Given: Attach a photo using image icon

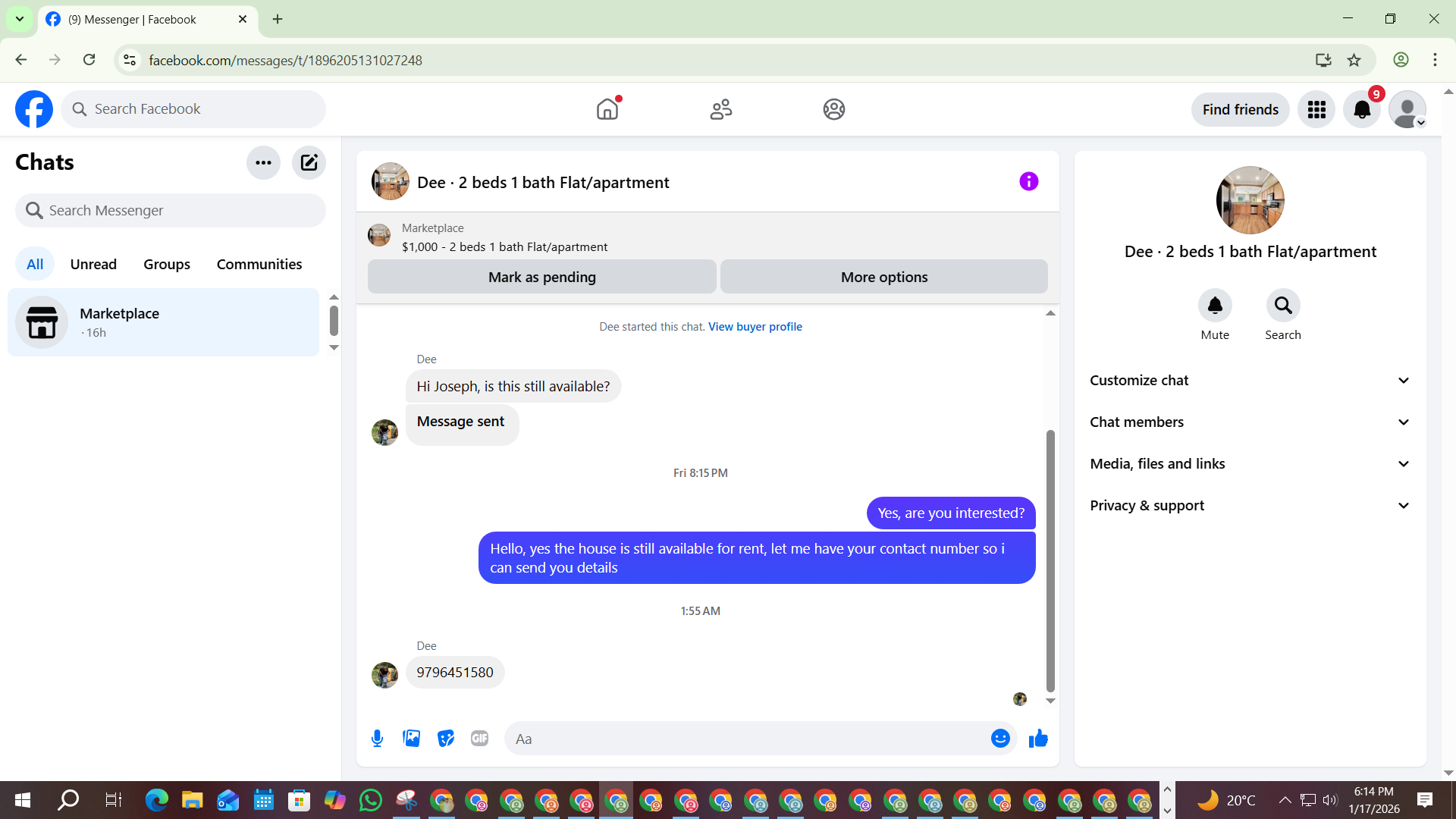Looking at the screenshot, I should tap(411, 739).
